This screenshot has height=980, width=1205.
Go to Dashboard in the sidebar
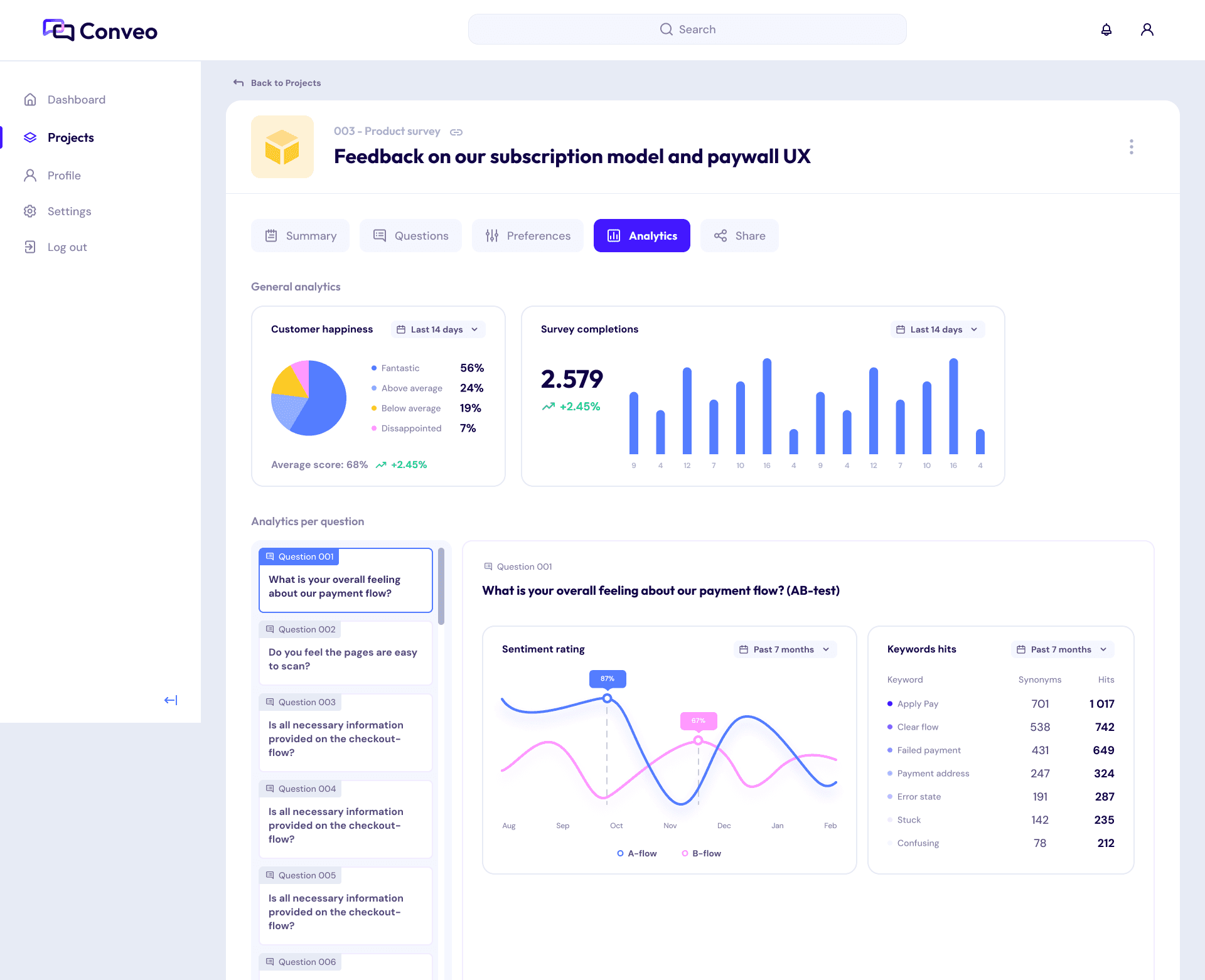click(65, 100)
